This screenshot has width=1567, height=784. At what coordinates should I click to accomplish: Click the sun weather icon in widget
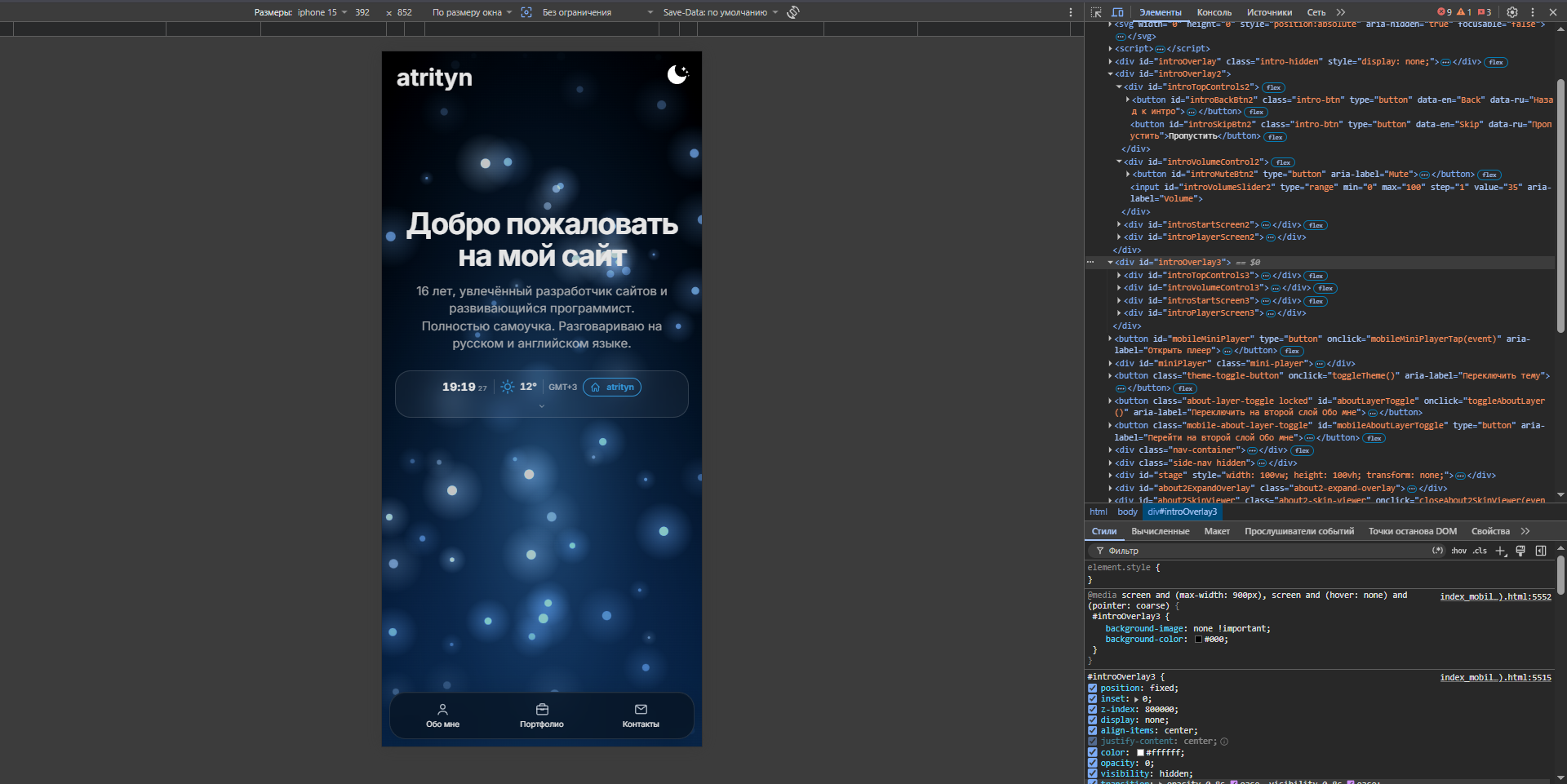click(x=508, y=387)
